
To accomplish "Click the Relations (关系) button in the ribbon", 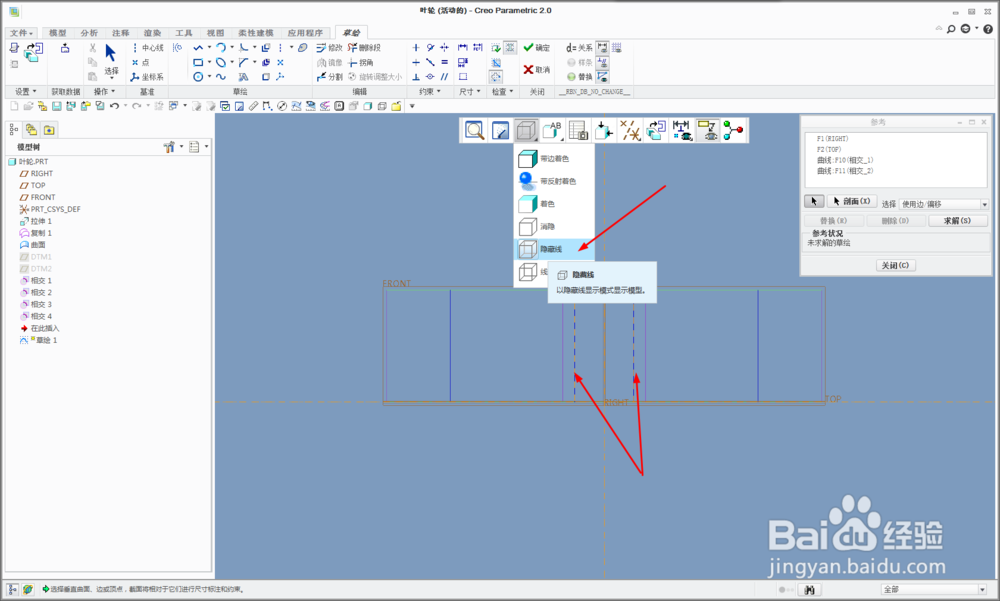I will pyautogui.click(x=579, y=48).
